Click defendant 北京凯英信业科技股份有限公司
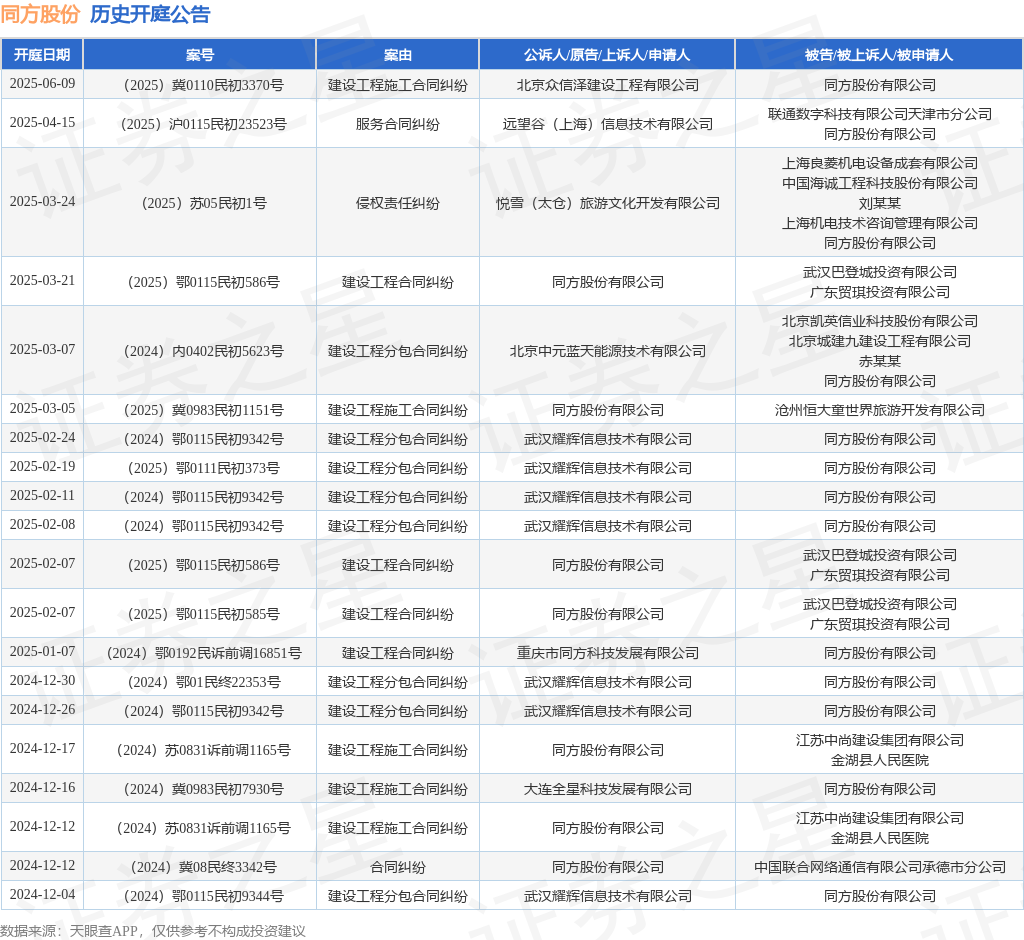The width and height of the screenshot is (1024, 940). coord(879,321)
